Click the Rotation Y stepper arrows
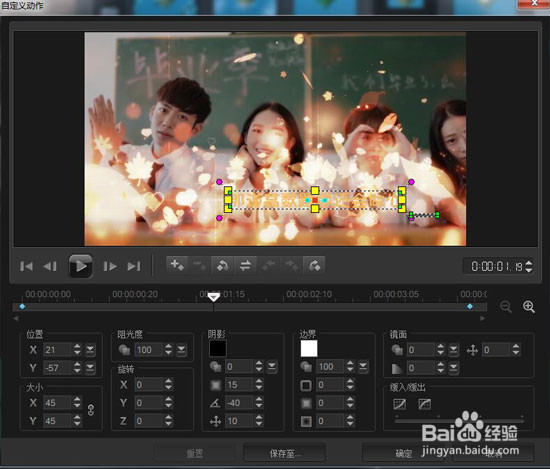Screen dimensions: 550x469 tap(168, 403)
